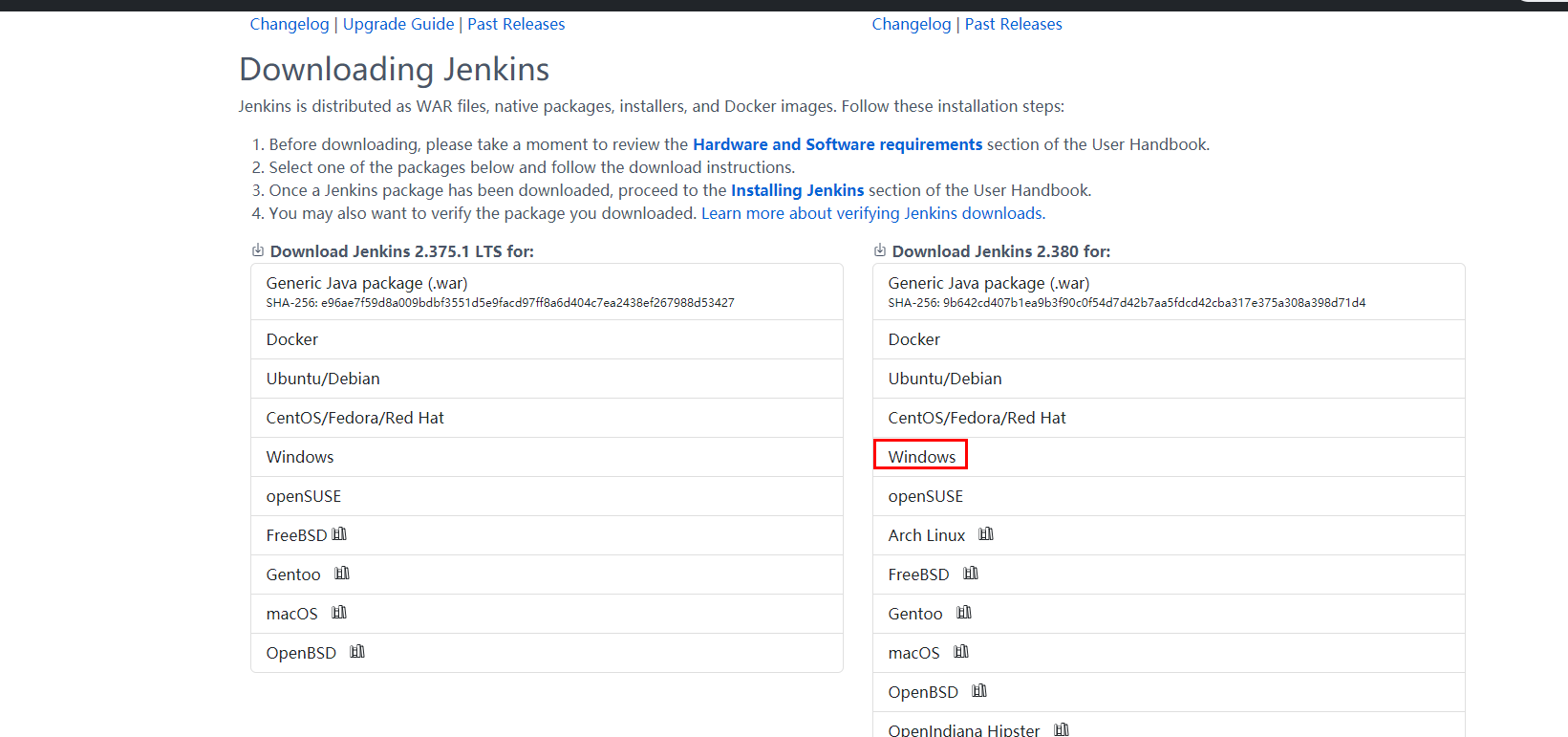
Task: Click the book icon beside LTS macOS
Action: coord(339,613)
